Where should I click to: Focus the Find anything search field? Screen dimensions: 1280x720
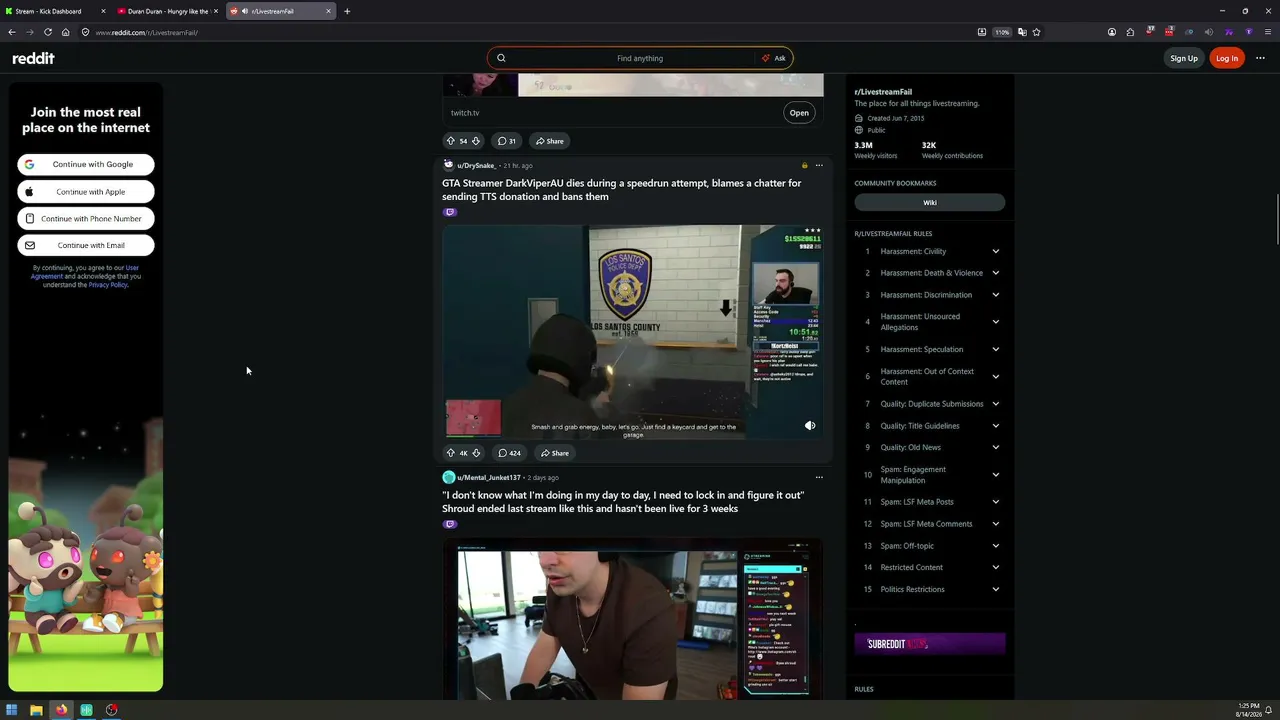(640, 58)
